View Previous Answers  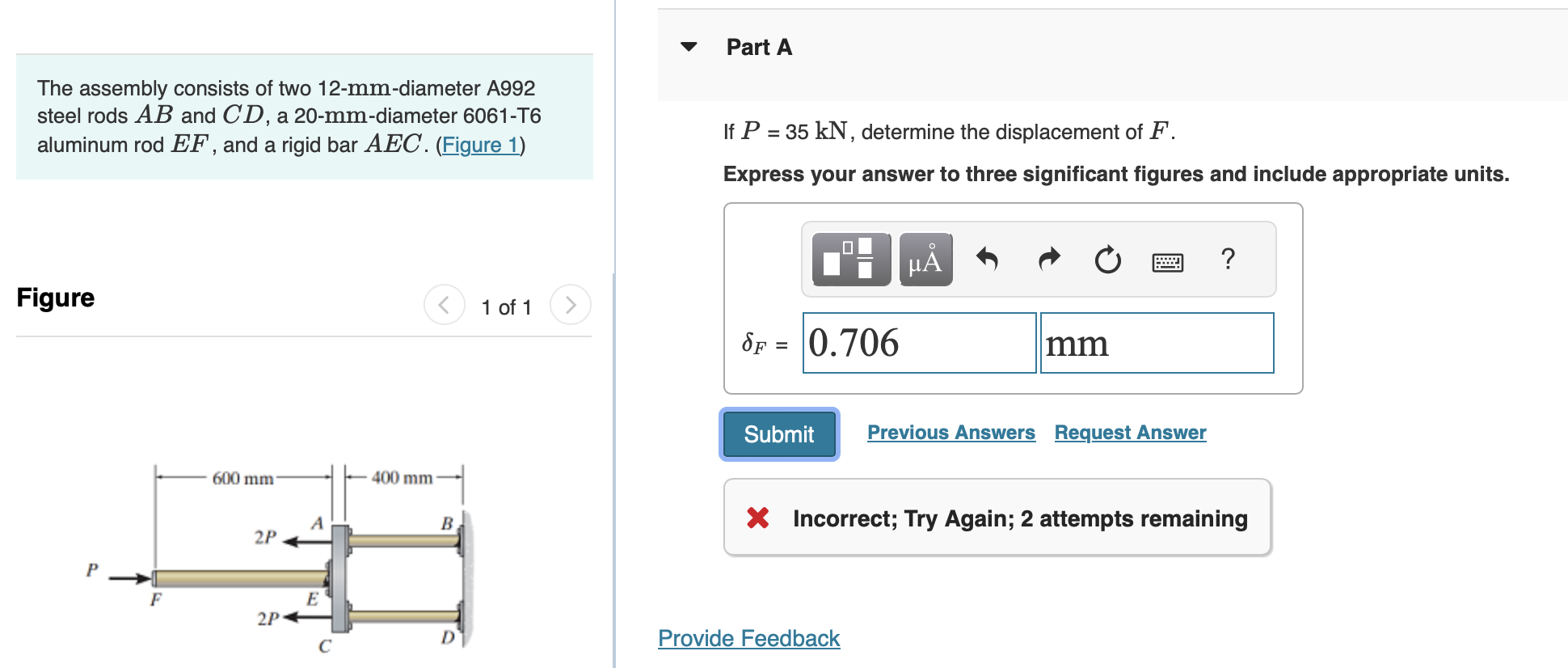[x=950, y=433]
